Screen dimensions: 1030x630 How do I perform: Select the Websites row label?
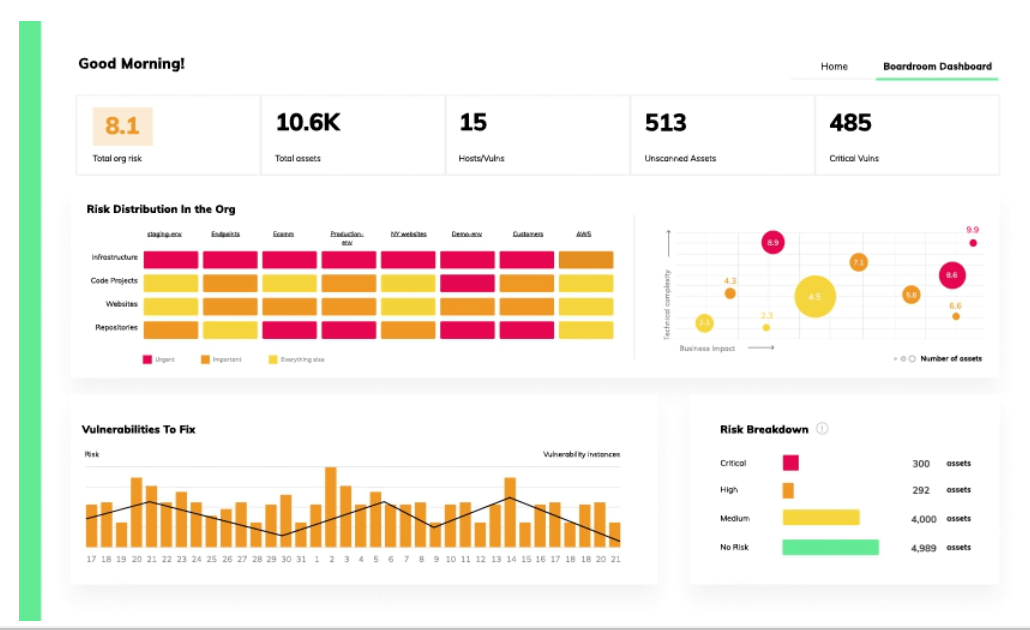tap(122, 304)
